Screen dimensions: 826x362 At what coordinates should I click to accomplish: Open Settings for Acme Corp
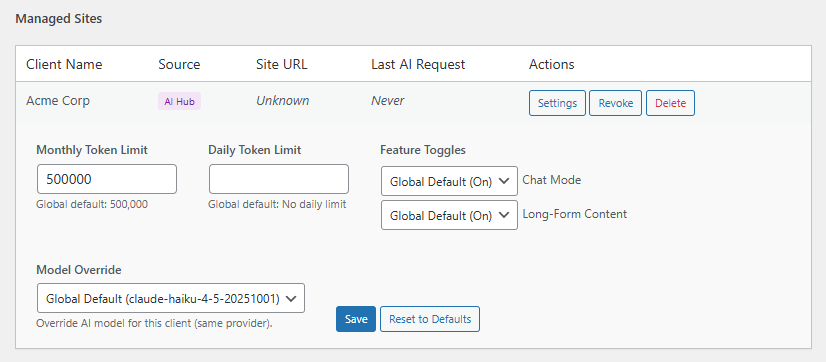pyautogui.click(x=557, y=103)
